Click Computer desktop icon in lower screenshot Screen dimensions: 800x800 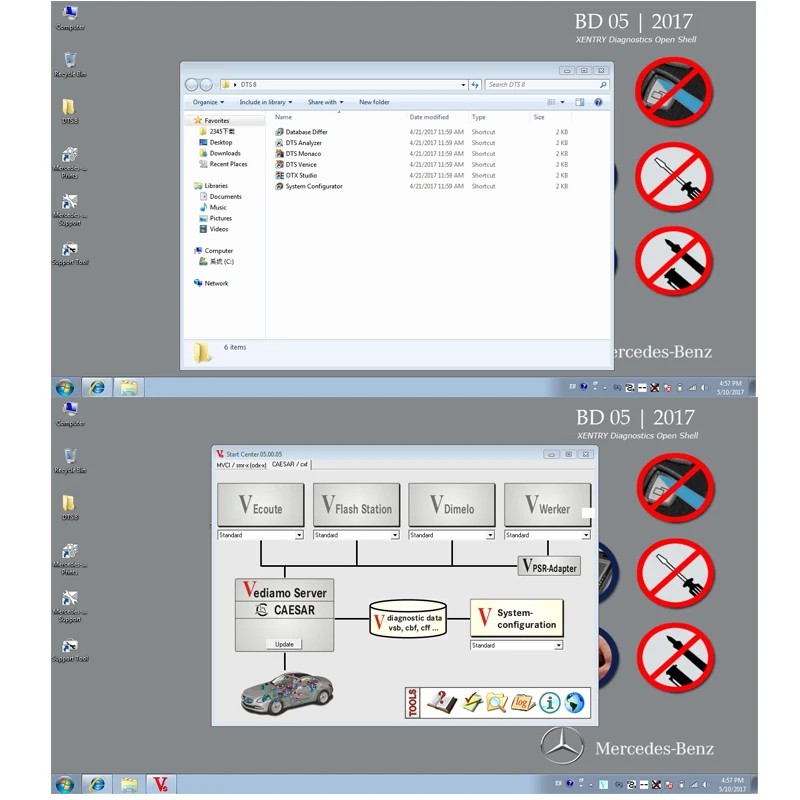70,414
